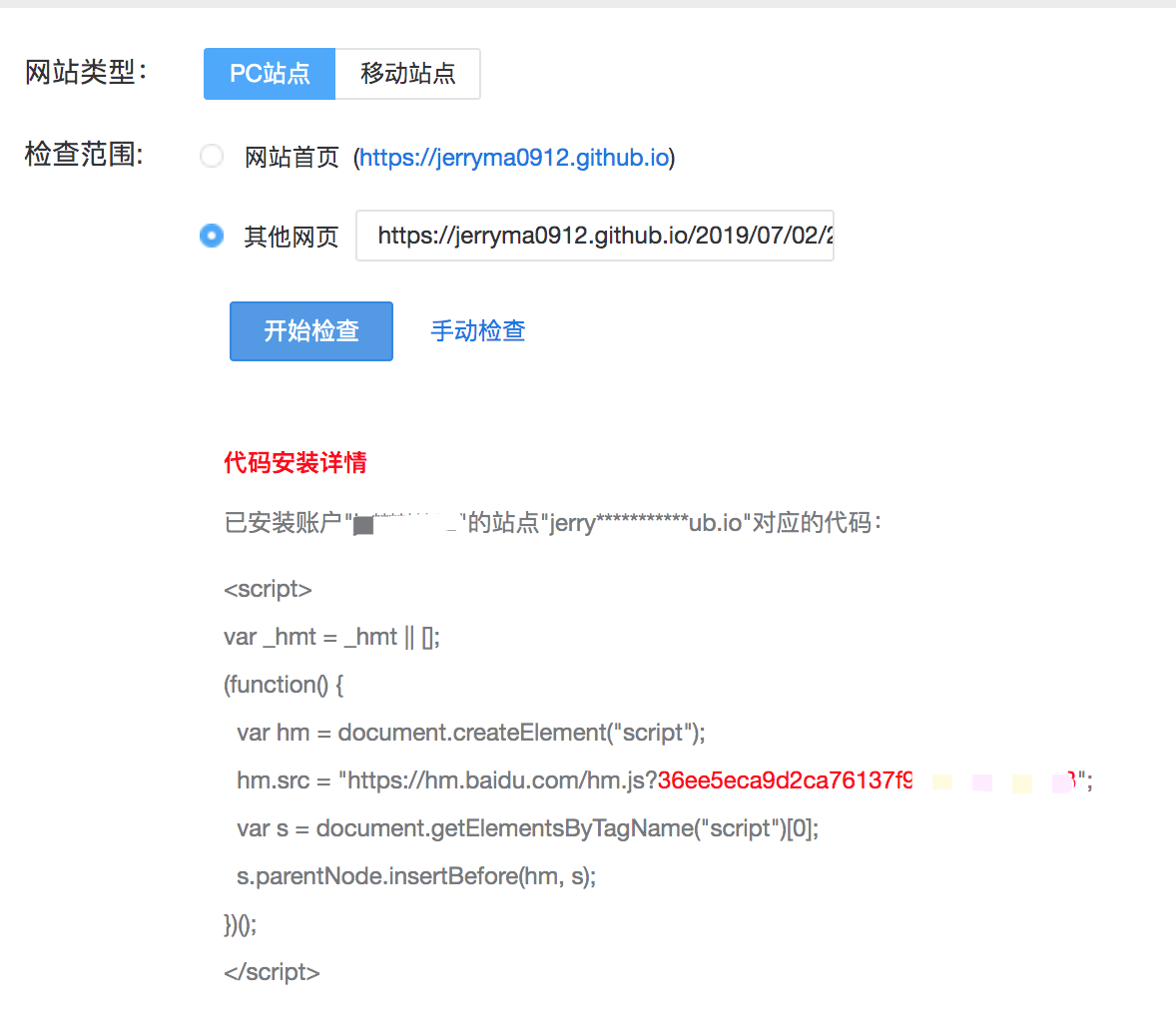Image resolution: width=1176 pixels, height=1032 pixels.
Task: Click the opening <script> tag line
Action: pyautogui.click(x=268, y=589)
